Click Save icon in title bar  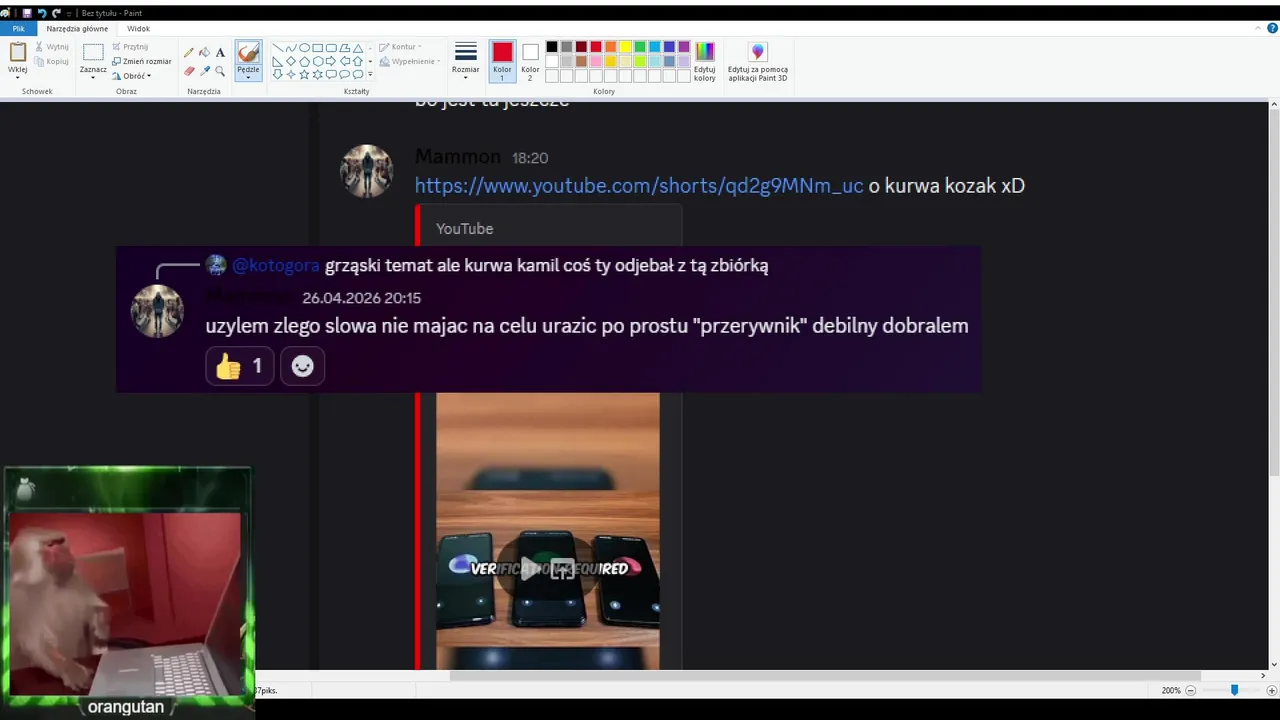pos(27,13)
